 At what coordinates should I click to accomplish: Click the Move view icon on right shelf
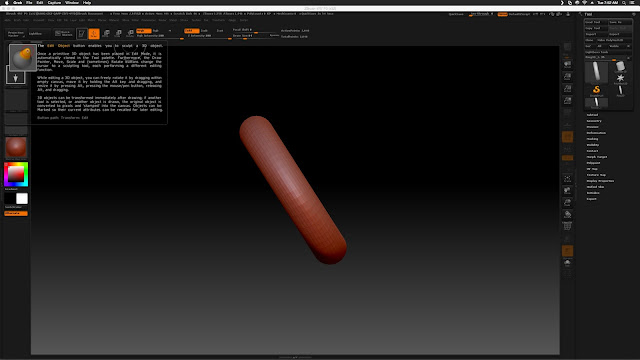coord(567,191)
